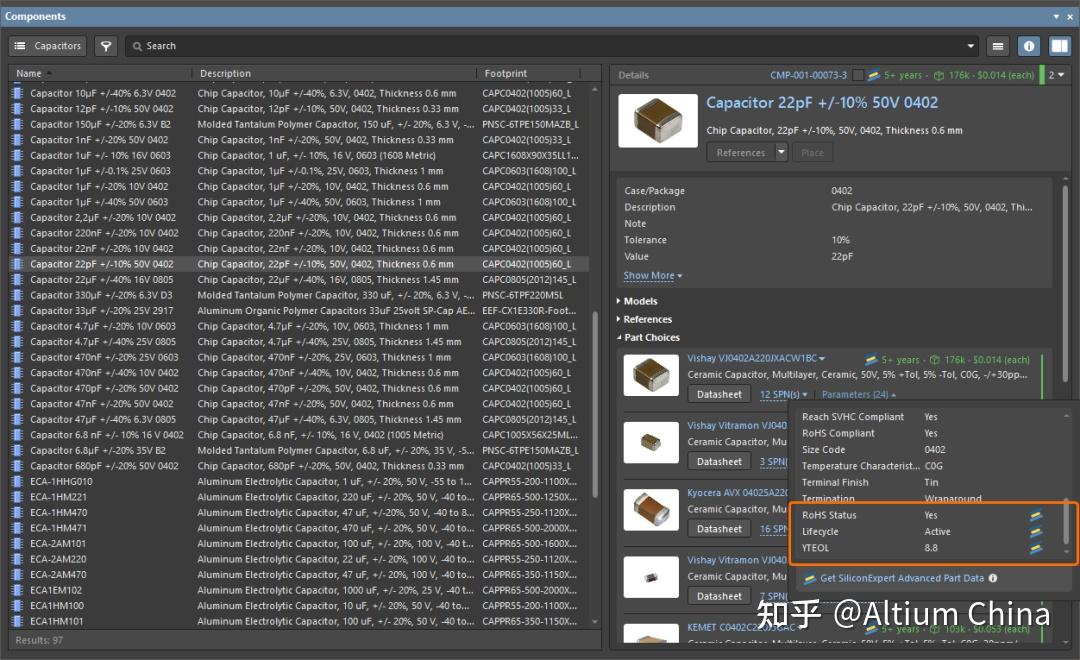Select row Capacitor 330µF +/-20% 6.3V D3

coord(299,296)
